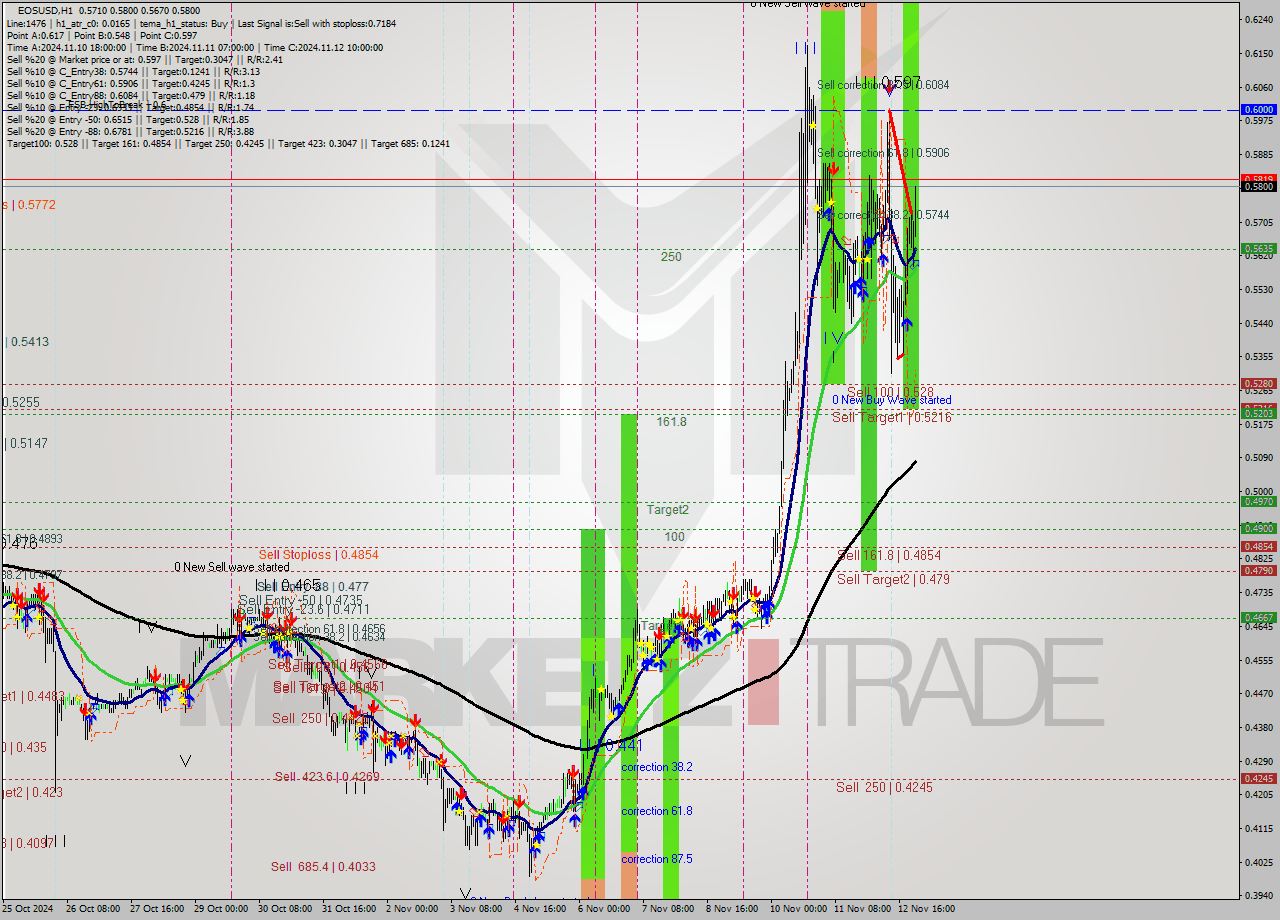Viewport: 1280px width, 920px height.
Task: Click the green 'Target2' label
Action: 667,509
